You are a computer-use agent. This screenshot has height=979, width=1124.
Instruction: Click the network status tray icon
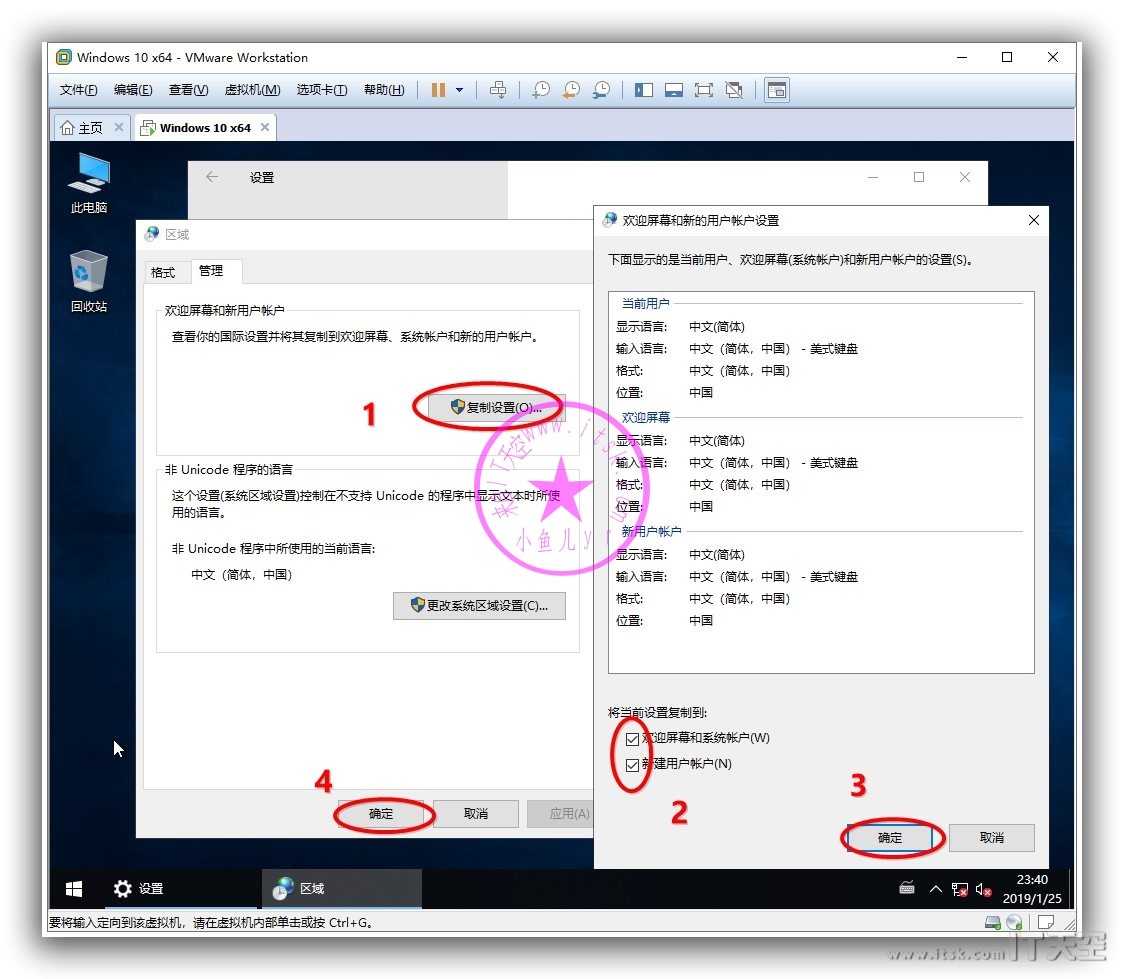(x=959, y=889)
